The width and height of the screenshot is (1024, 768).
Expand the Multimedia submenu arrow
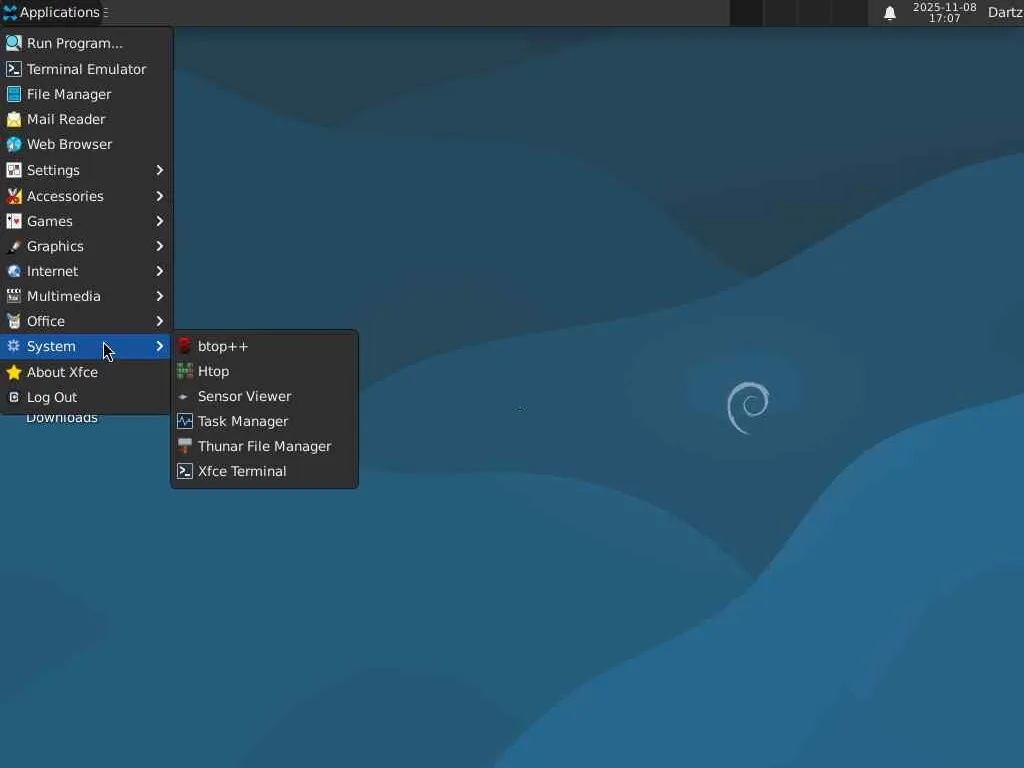pyautogui.click(x=159, y=296)
